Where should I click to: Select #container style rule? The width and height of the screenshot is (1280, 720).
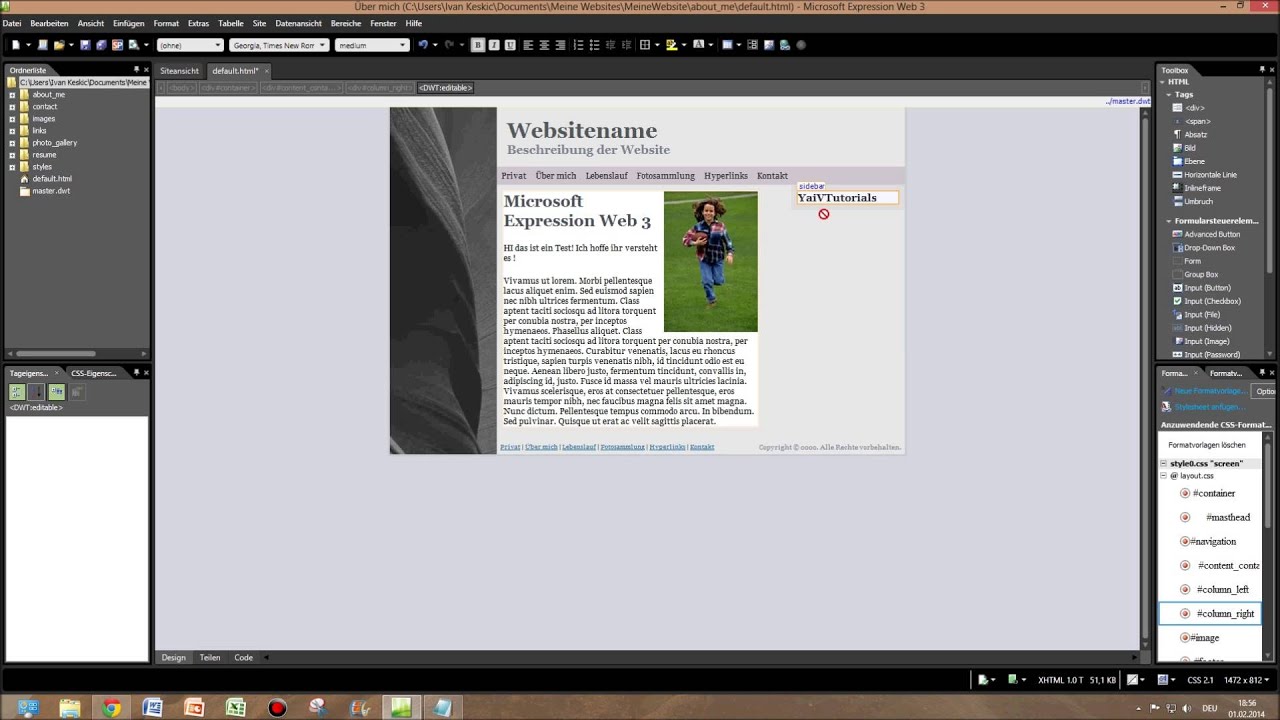click(x=1213, y=493)
